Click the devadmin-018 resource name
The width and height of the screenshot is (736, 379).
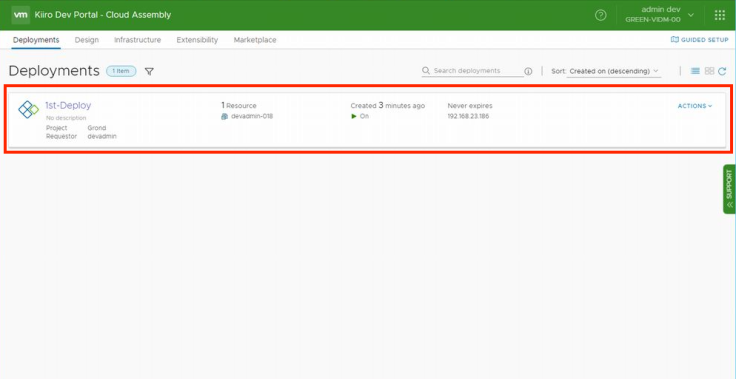252,116
